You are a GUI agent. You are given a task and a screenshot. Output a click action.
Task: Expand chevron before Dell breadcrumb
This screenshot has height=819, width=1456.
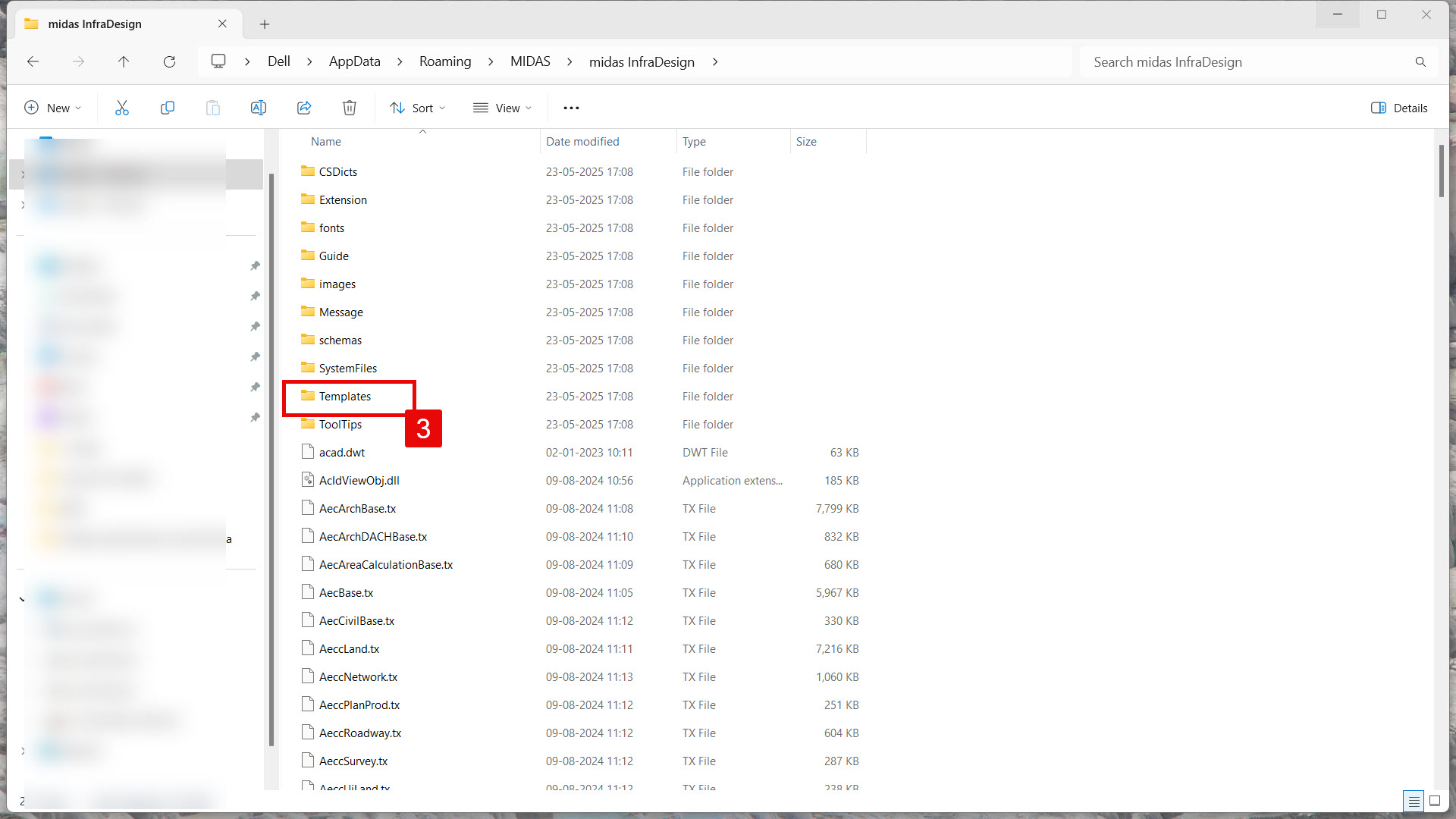click(247, 61)
